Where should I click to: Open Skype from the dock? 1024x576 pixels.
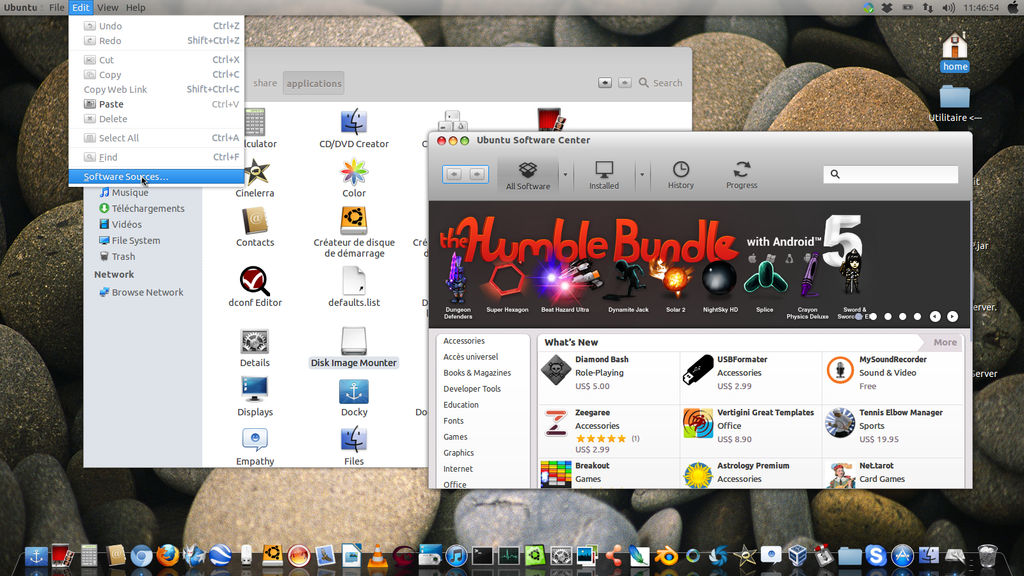pyautogui.click(x=876, y=556)
